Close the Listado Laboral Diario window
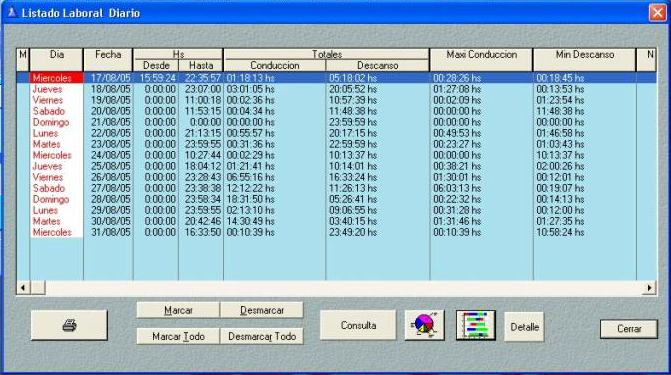Viewport: 671px width, 375px height. (657, 13)
